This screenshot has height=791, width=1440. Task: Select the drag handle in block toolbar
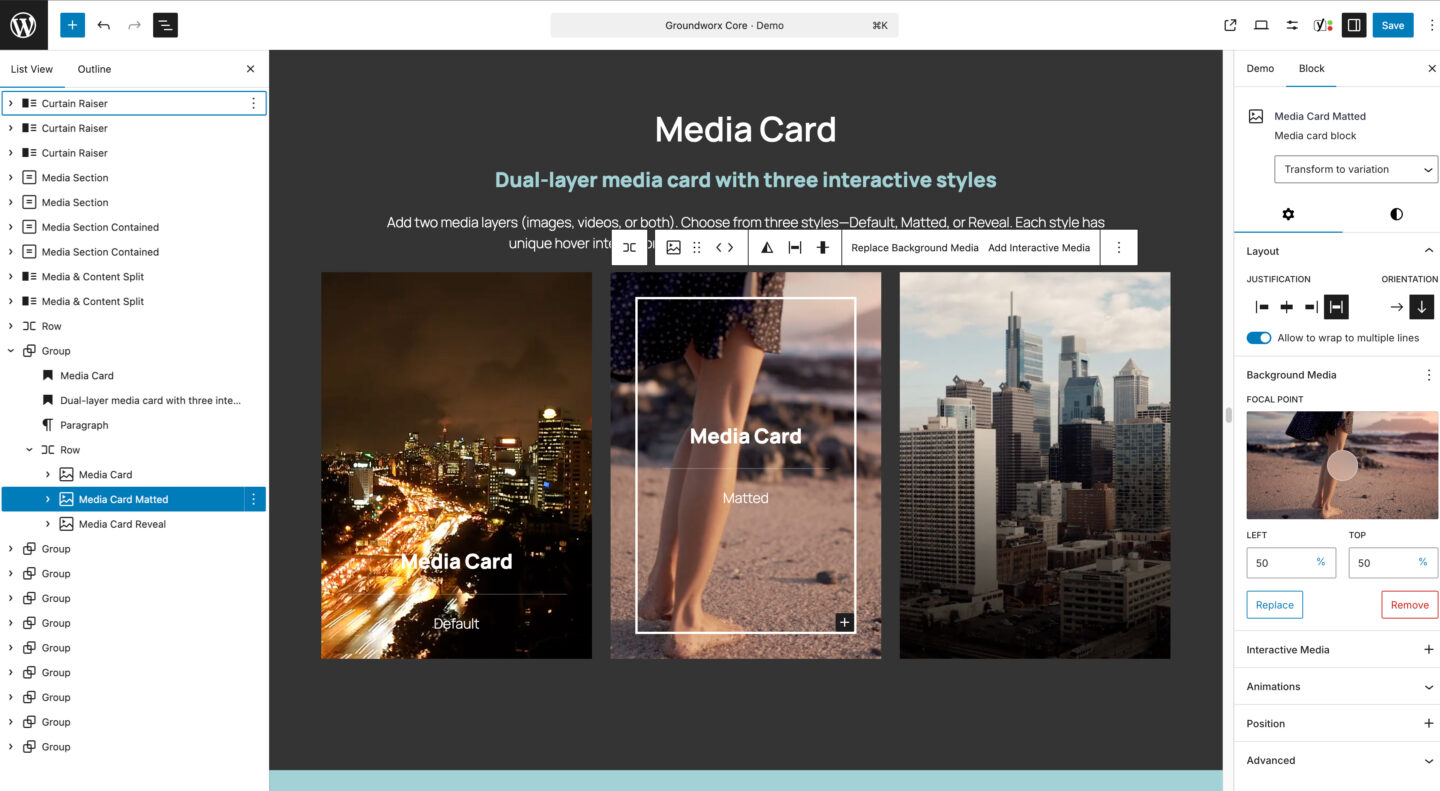[696, 247]
